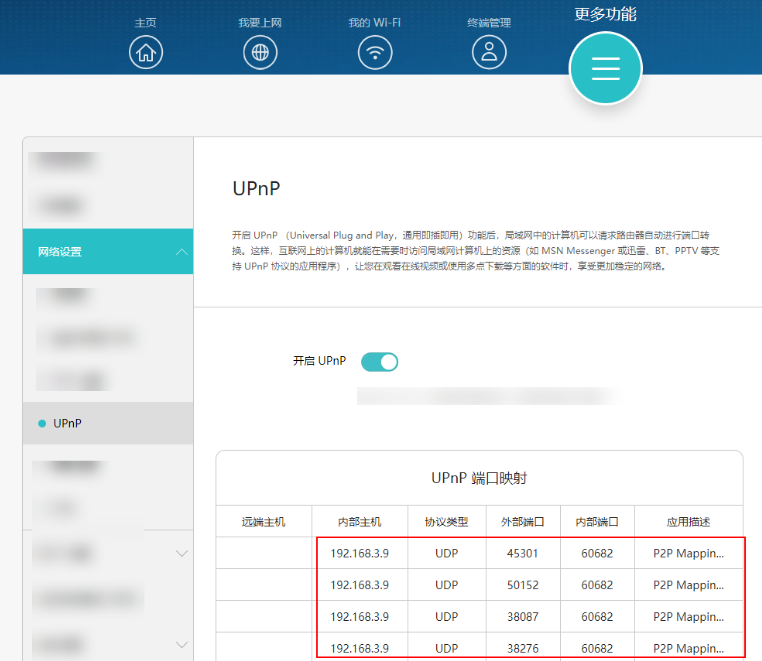
Task: Click the 协议类型 column header
Action: click(447, 522)
